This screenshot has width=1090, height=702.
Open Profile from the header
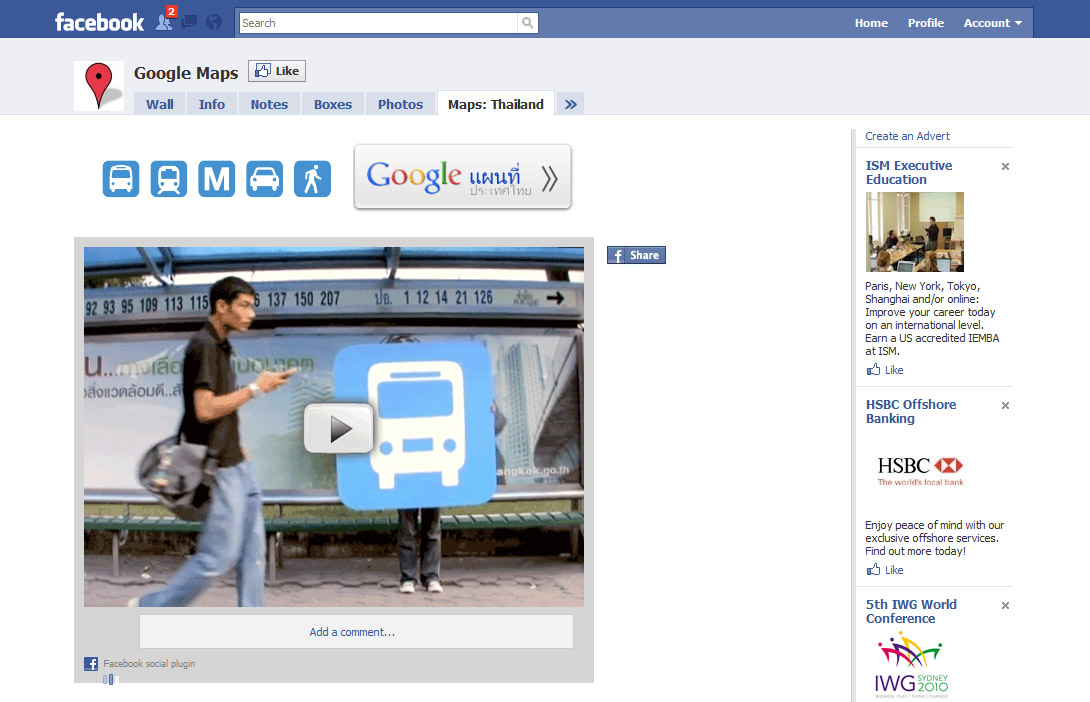(925, 23)
